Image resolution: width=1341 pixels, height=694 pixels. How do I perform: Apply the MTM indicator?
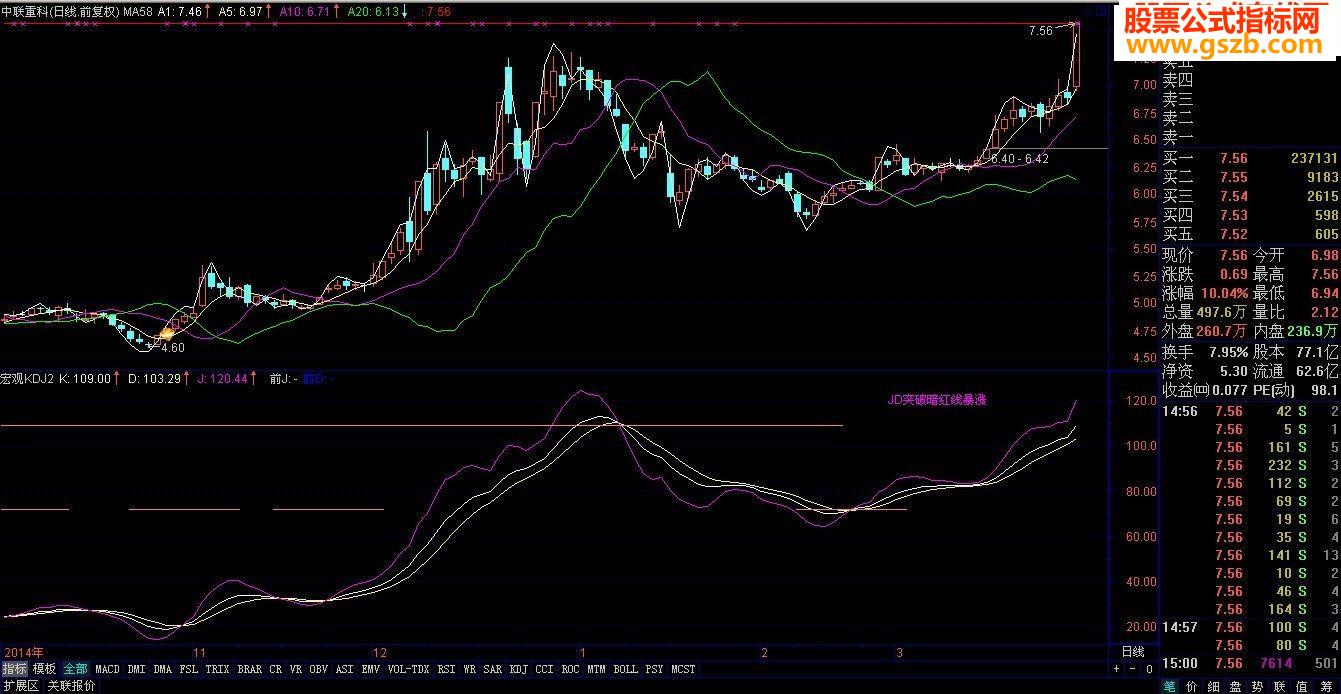597,669
